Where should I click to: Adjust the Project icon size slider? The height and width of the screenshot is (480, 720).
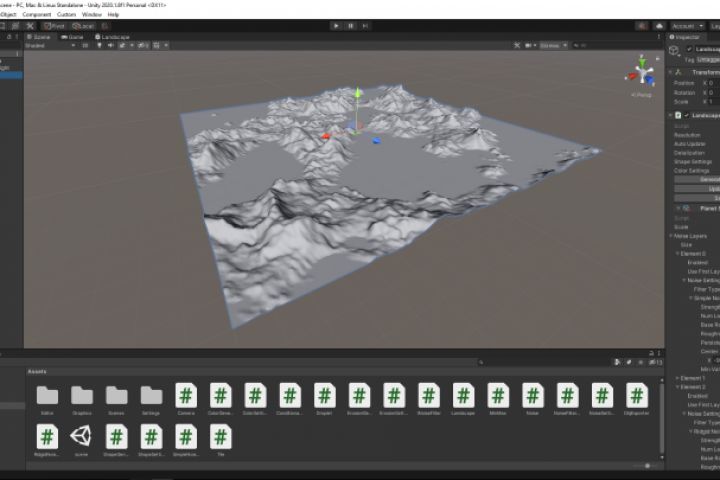tap(645, 466)
